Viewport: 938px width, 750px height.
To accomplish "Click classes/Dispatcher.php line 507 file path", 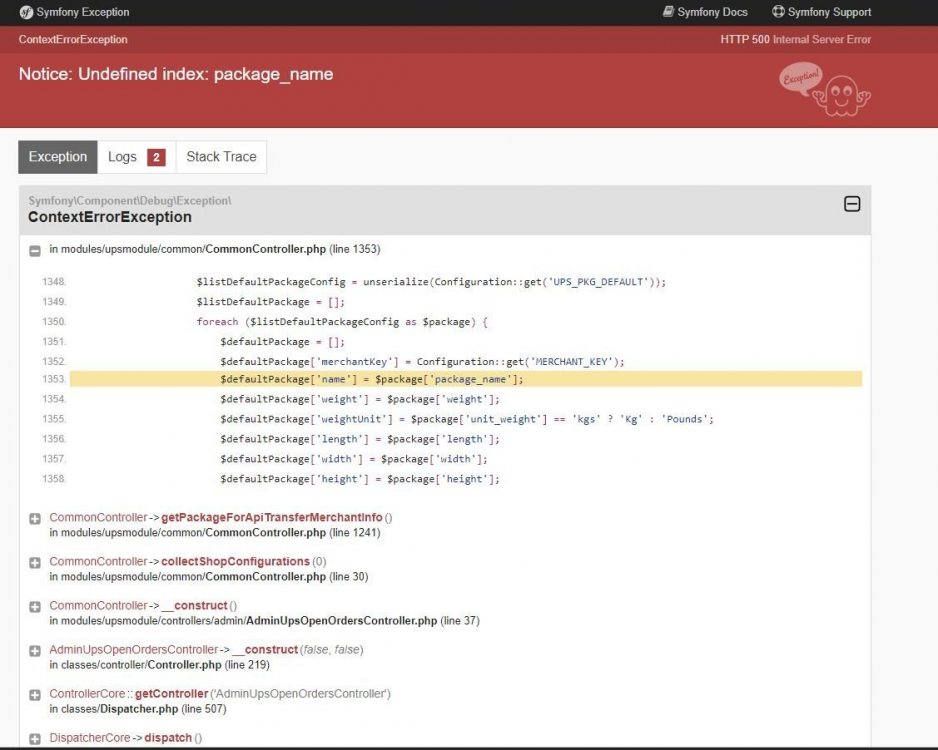I will point(138,709).
